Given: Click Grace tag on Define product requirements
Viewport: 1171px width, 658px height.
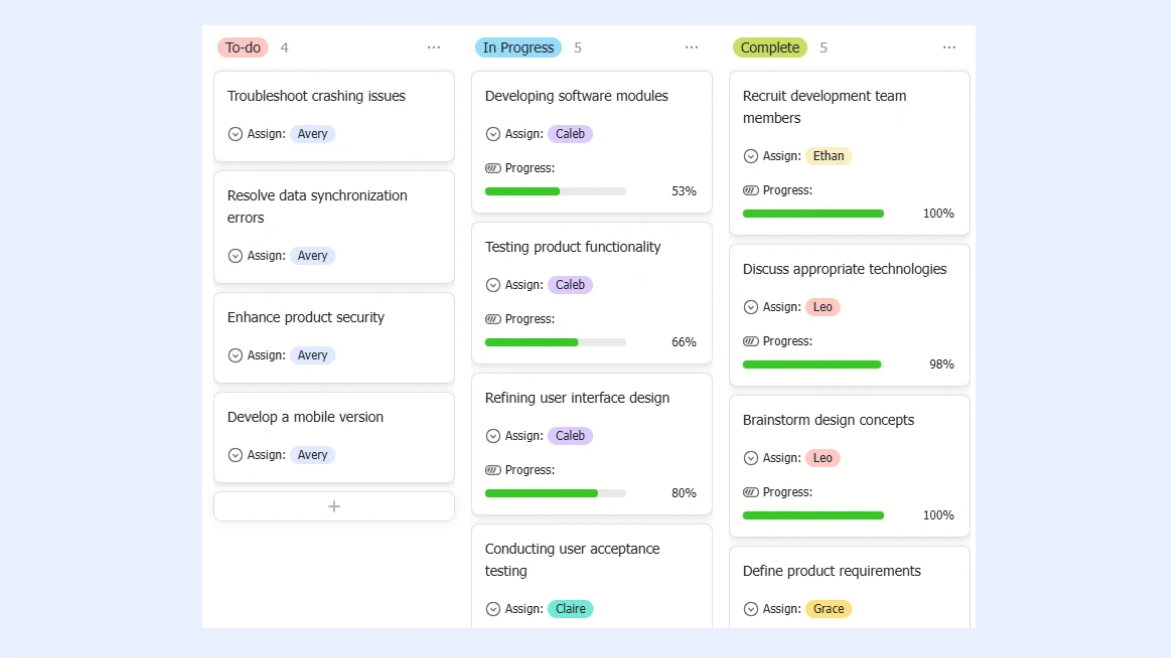Looking at the screenshot, I should [x=828, y=609].
